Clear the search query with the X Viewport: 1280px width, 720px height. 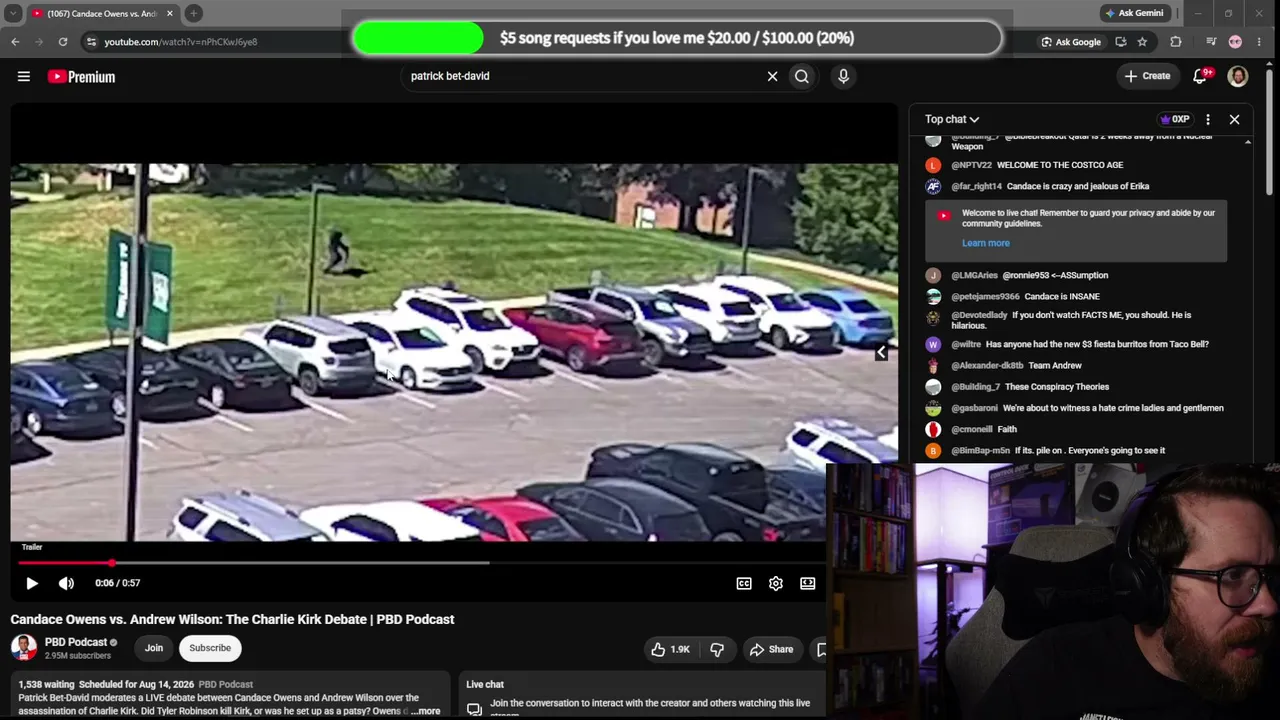772,76
